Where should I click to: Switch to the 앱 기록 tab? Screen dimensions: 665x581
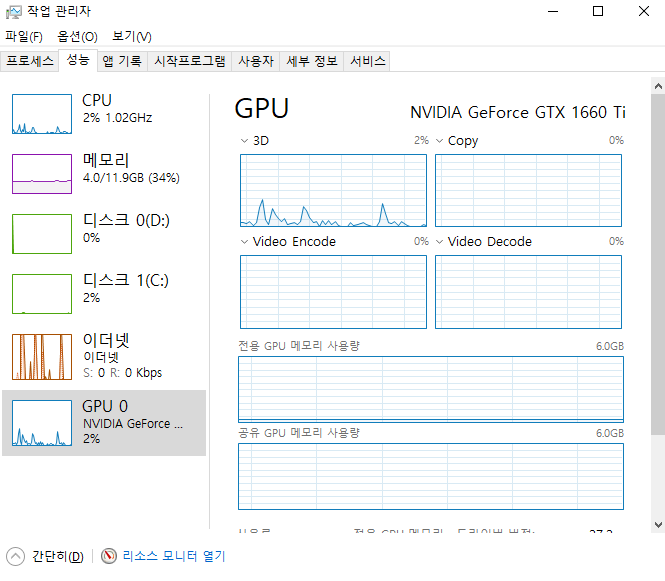(122, 61)
